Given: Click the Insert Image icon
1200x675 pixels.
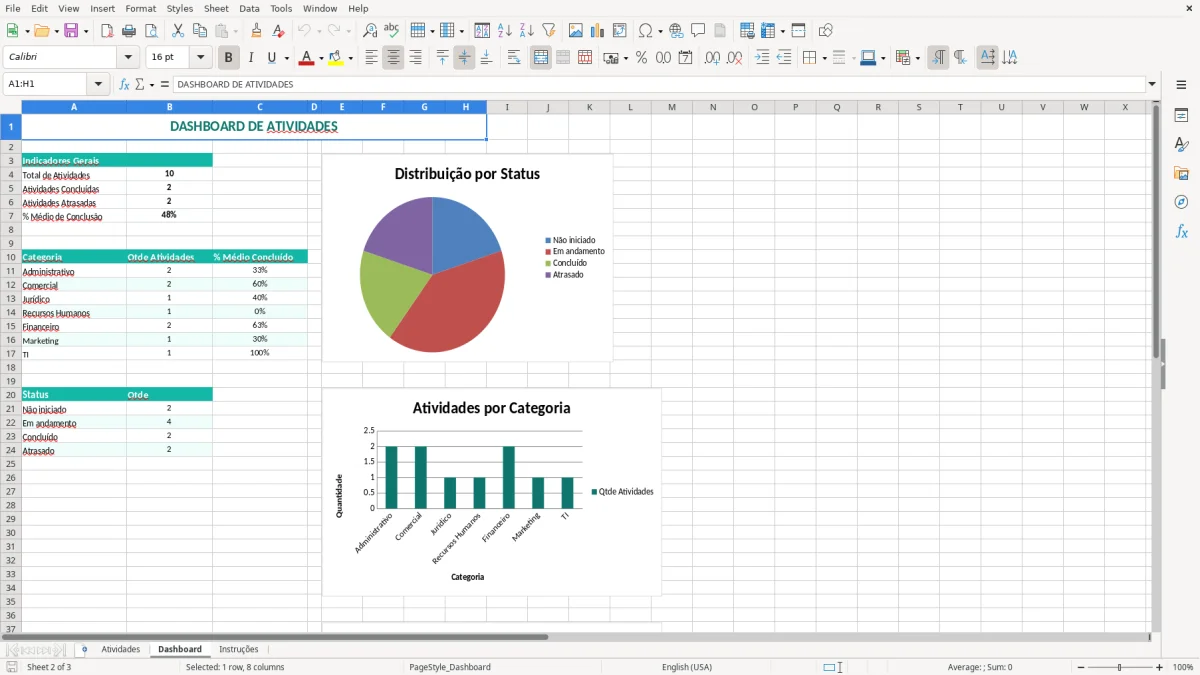Looking at the screenshot, I should [576, 31].
